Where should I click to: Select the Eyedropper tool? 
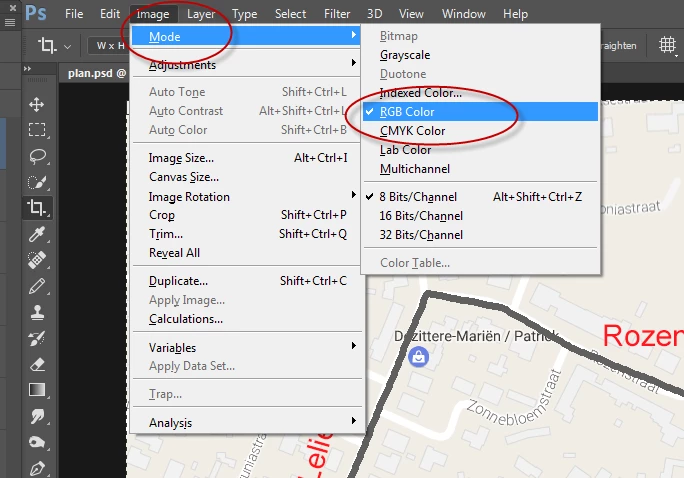pyautogui.click(x=37, y=234)
